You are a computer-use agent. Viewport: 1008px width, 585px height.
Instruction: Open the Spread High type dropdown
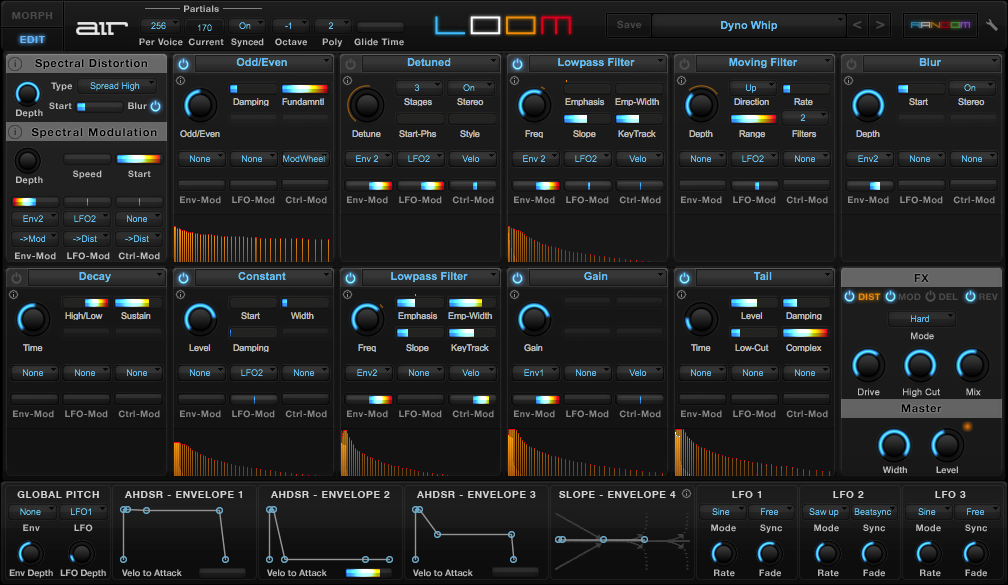pos(116,87)
